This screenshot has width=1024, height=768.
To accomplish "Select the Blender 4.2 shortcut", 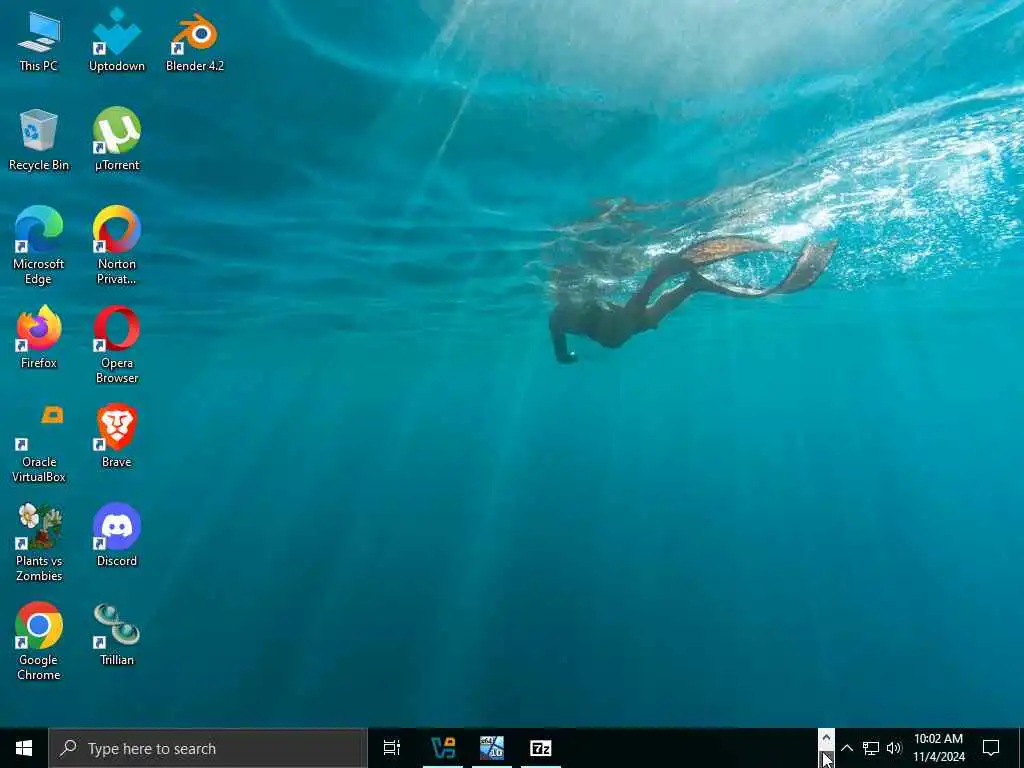I will tap(195, 40).
